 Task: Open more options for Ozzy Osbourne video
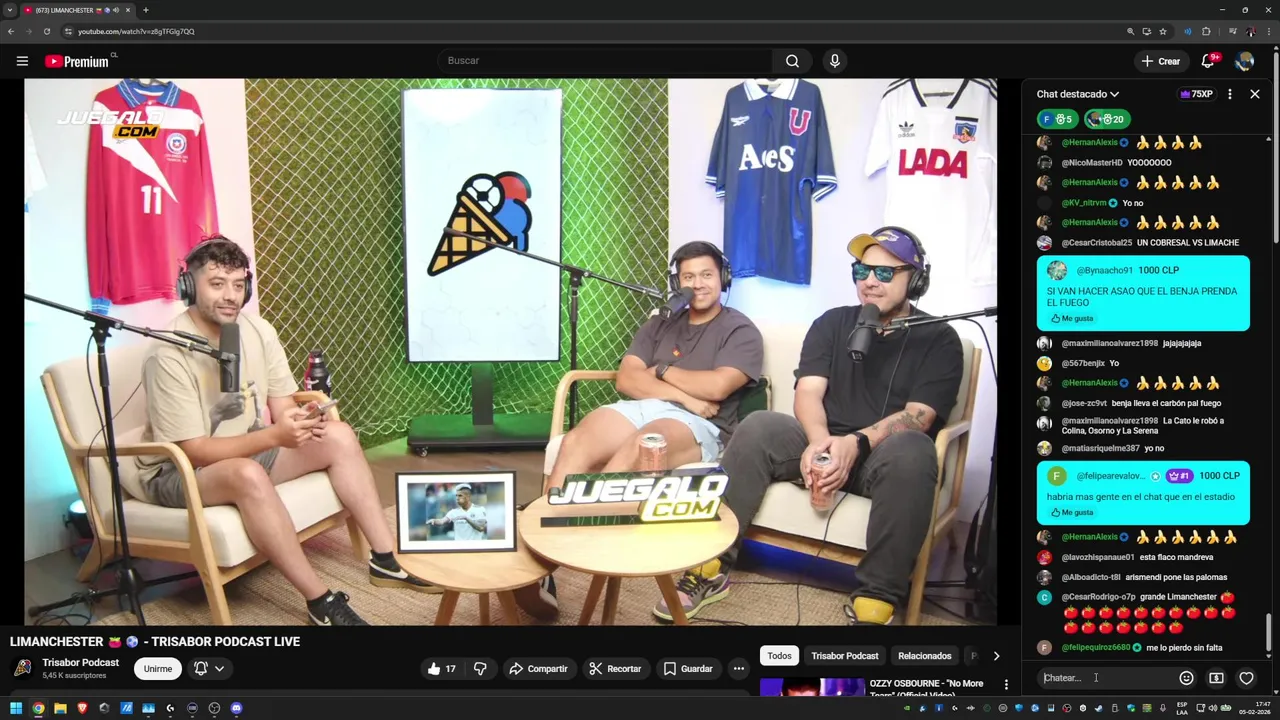pos(1006,685)
